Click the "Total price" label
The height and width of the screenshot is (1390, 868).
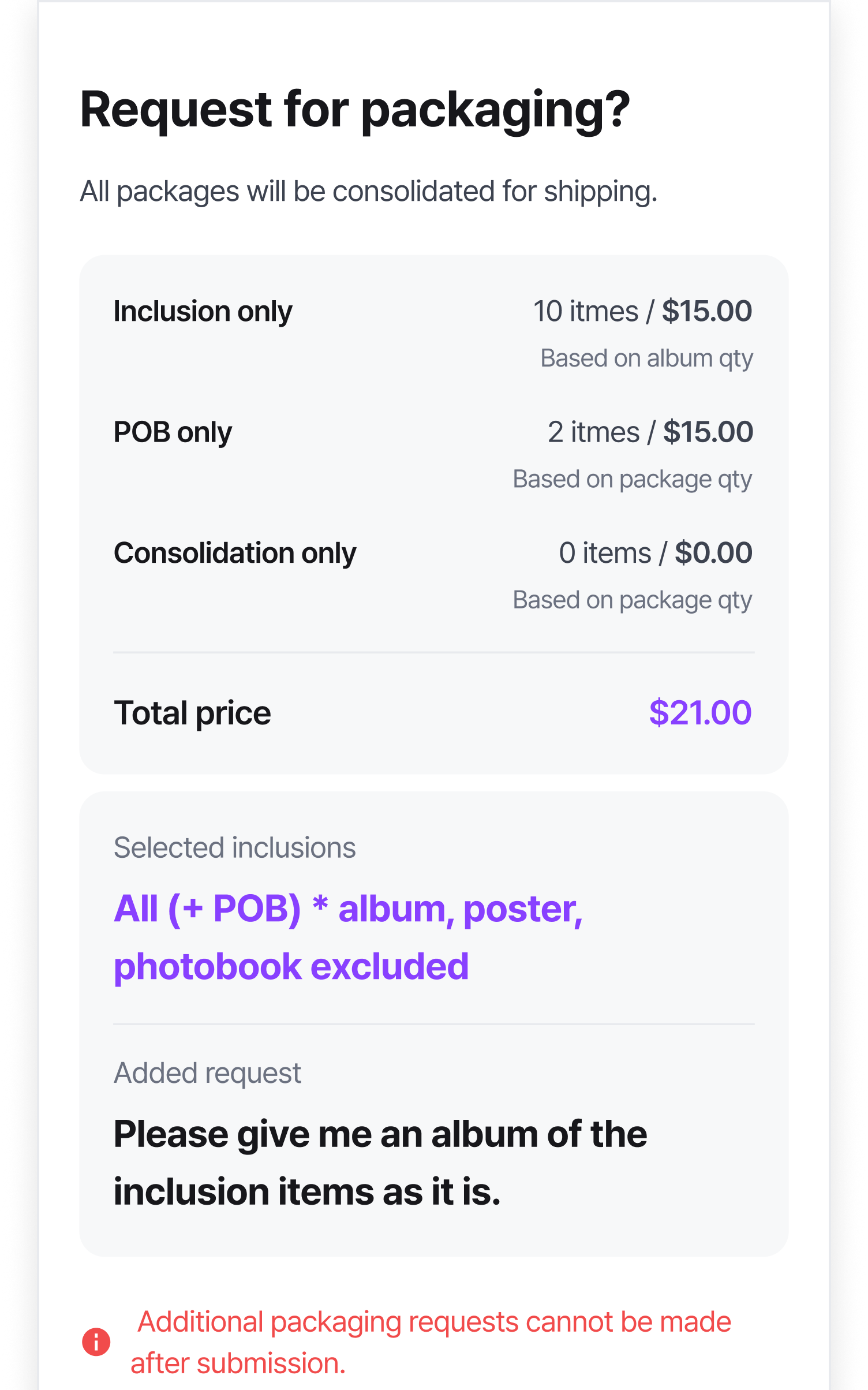pyautogui.click(x=192, y=713)
